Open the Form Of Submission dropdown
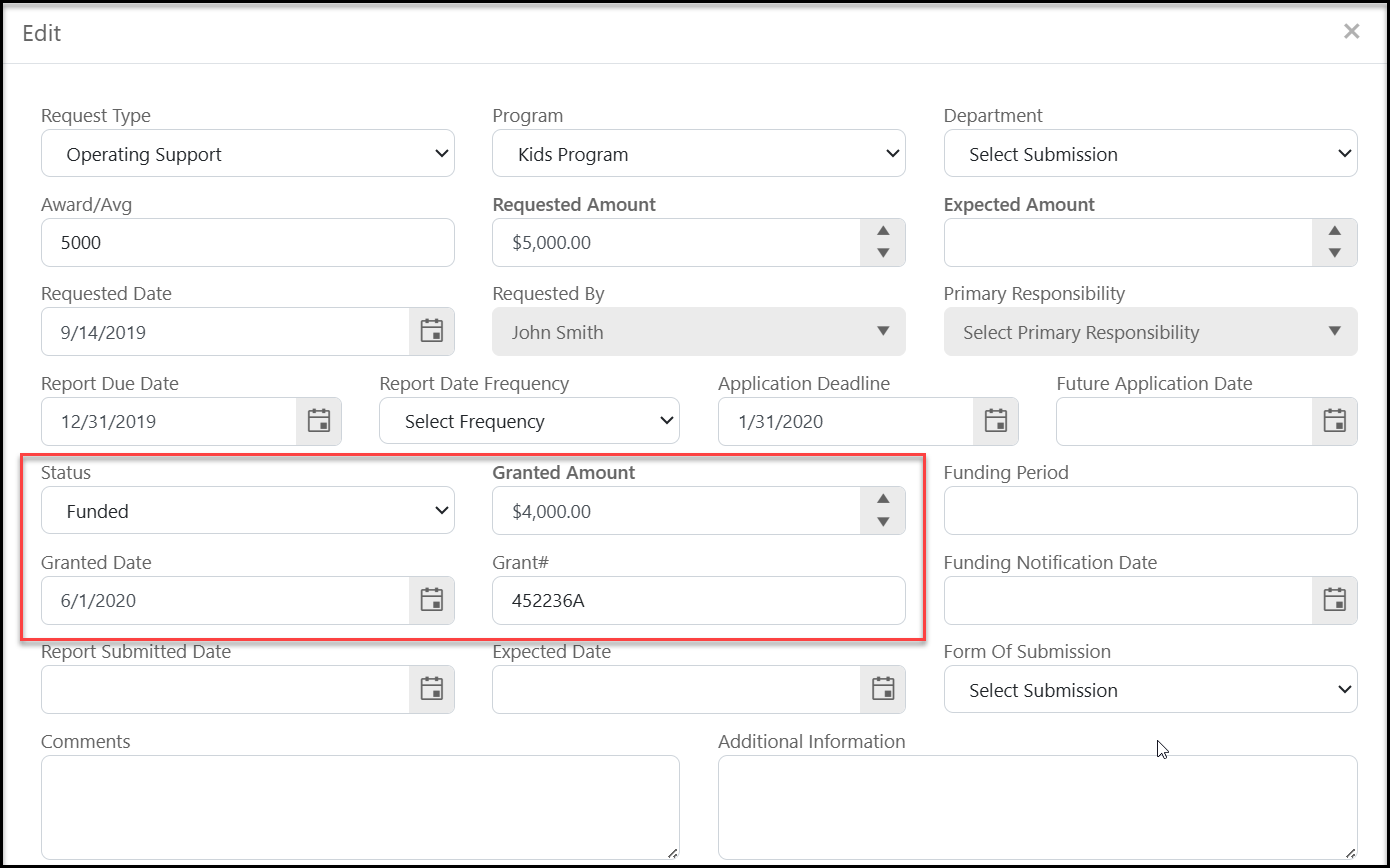The image size is (1390, 868). (1151, 690)
